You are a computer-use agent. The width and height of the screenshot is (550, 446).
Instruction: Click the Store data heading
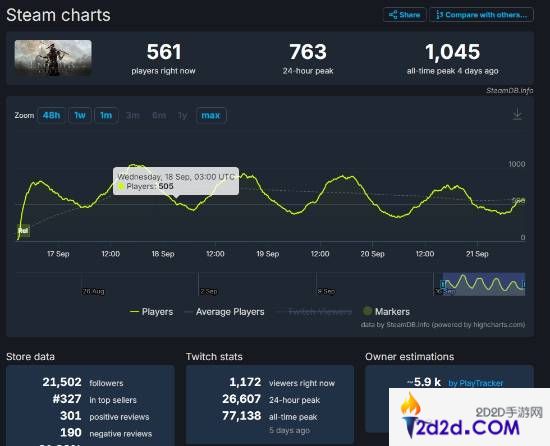(31, 357)
